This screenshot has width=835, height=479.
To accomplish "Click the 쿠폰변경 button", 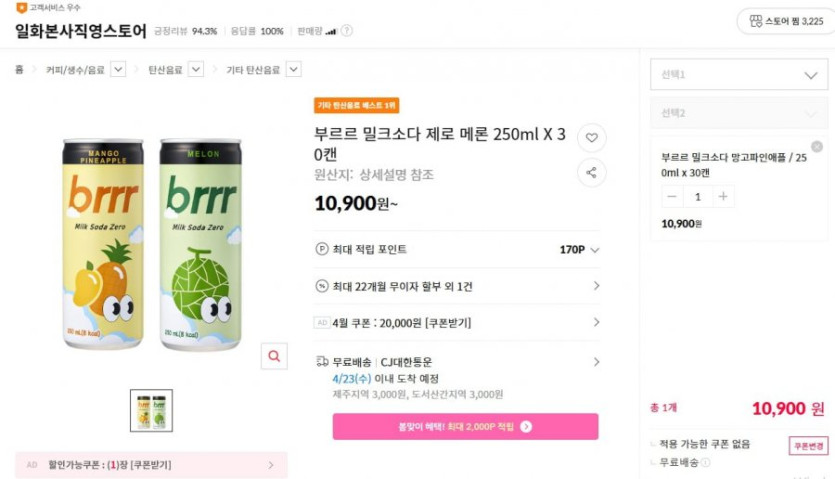I will click(807, 446).
